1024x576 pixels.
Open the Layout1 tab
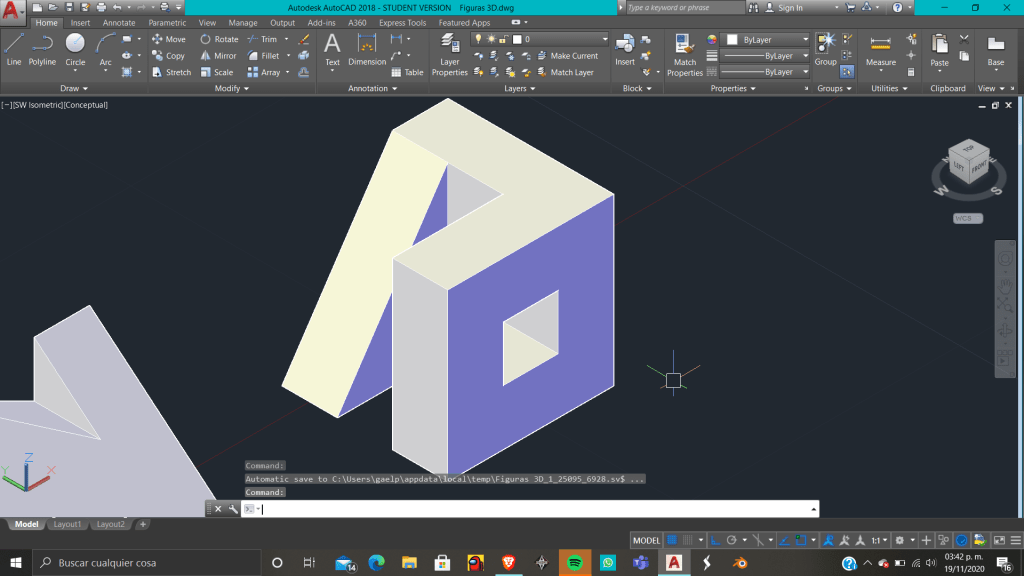(67, 524)
